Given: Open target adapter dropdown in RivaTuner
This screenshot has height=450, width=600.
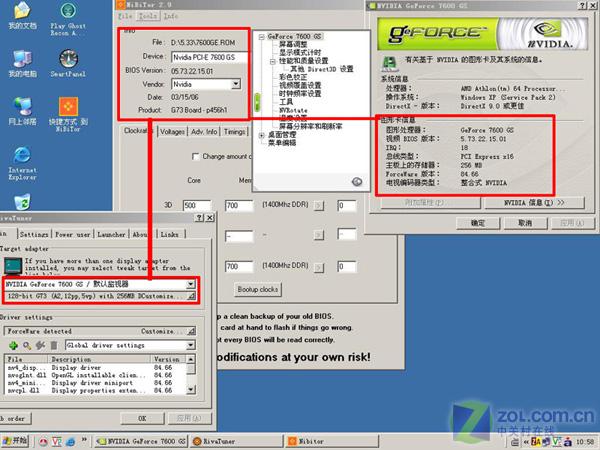Looking at the screenshot, I should 190,284.
